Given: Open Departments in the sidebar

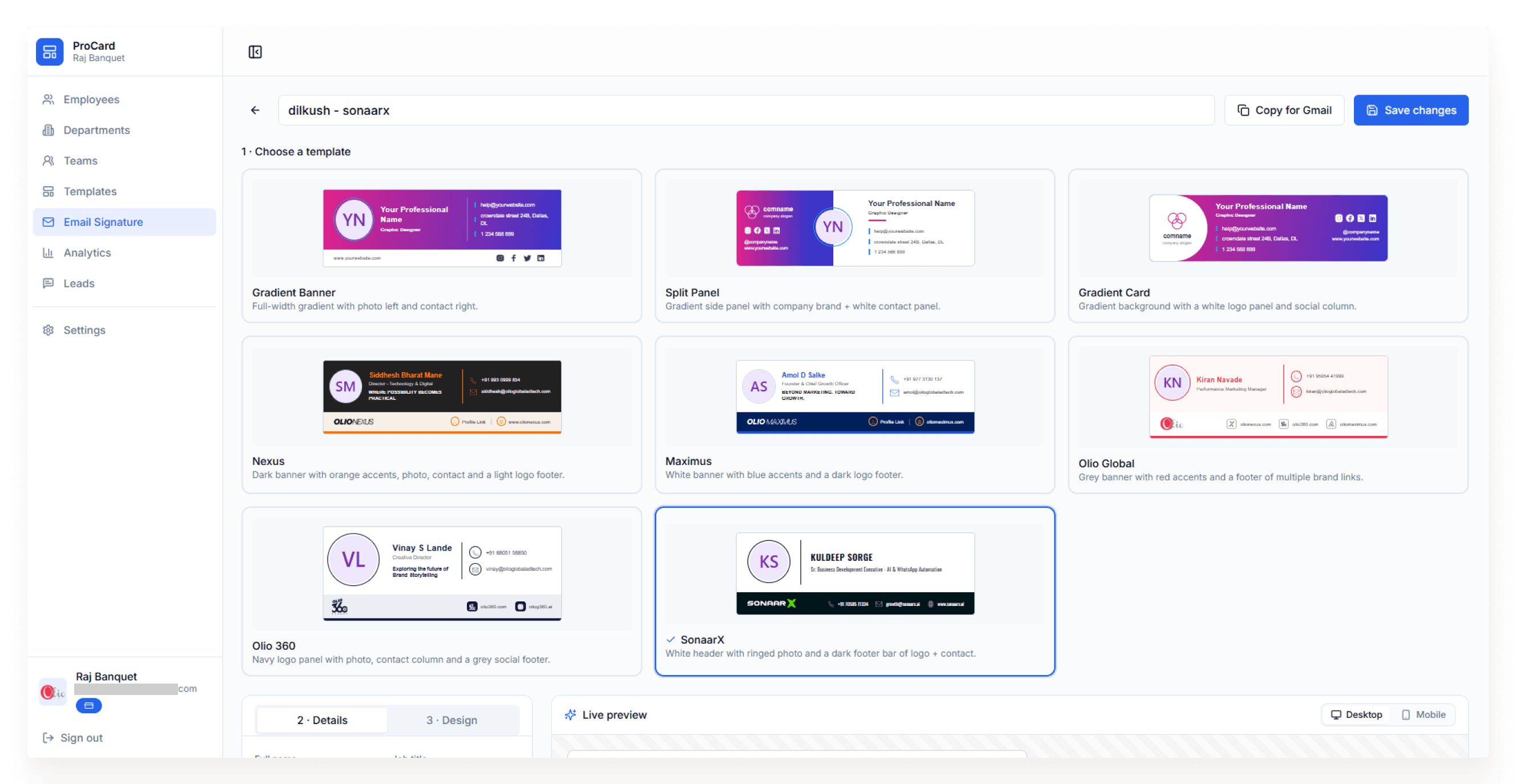Looking at the screenshot, I should [124, 130].
